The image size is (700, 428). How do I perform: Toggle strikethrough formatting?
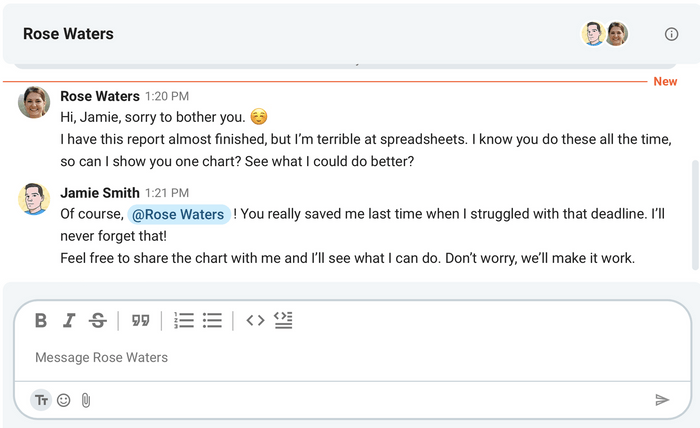point(97,320)
